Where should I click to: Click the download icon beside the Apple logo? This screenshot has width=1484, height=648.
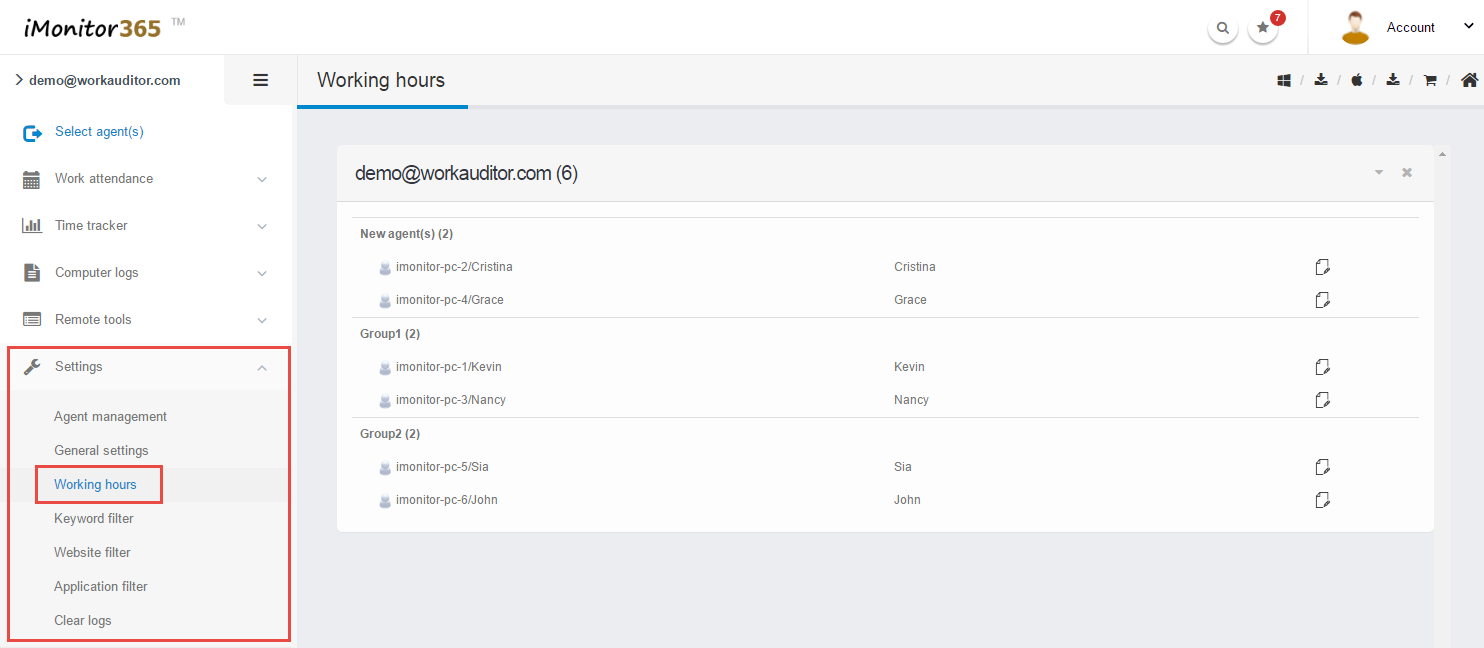pyautogui.click(x=1393, y=81)
